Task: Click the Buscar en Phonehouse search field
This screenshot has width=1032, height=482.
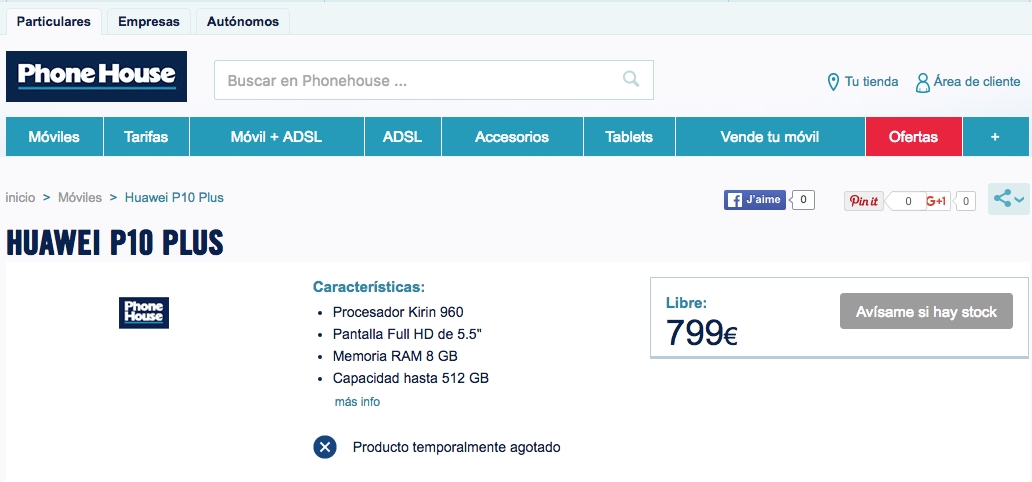Action: point(434,80)
